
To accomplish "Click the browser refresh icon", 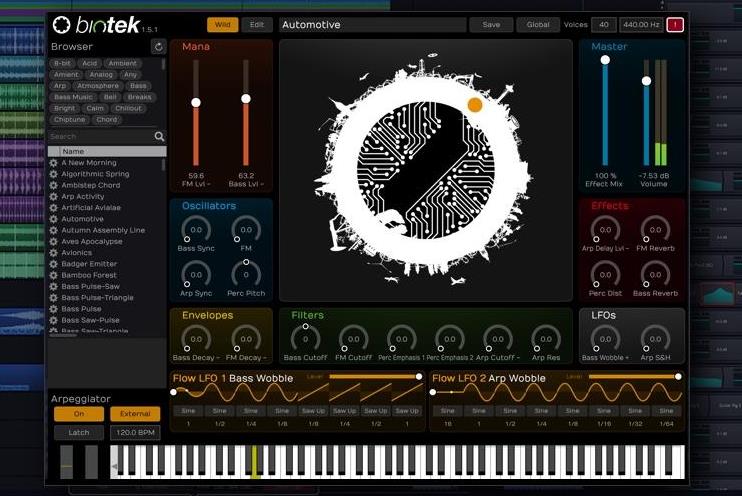I will 159,46.
